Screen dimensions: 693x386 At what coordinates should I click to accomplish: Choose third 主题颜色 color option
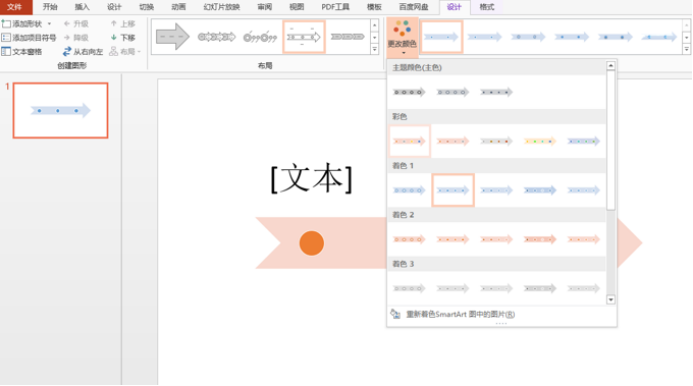click(x=496, y=92)
